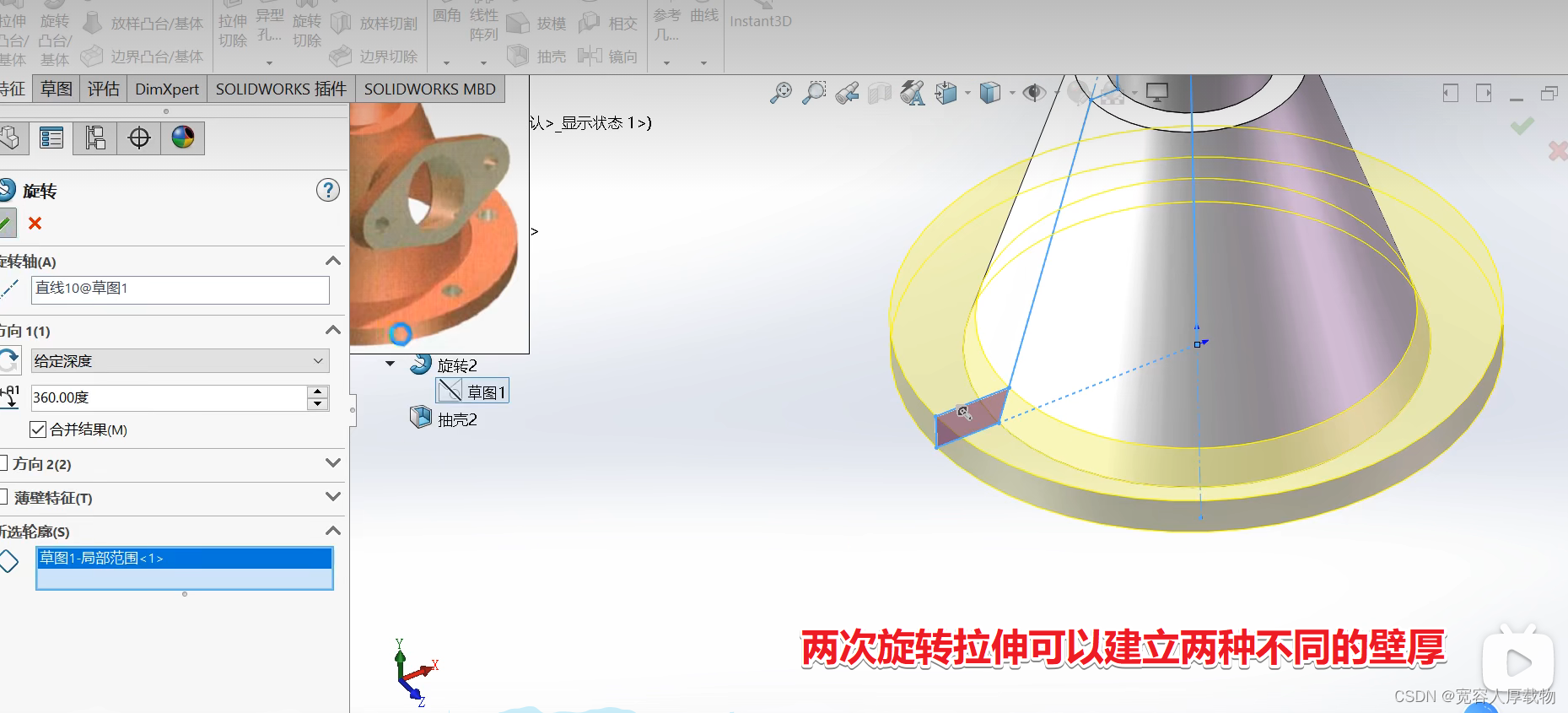This screenshot has width=1568, height=713.
Task: Click the Boundary Cut icon (边界切除)
Action: 341,57
